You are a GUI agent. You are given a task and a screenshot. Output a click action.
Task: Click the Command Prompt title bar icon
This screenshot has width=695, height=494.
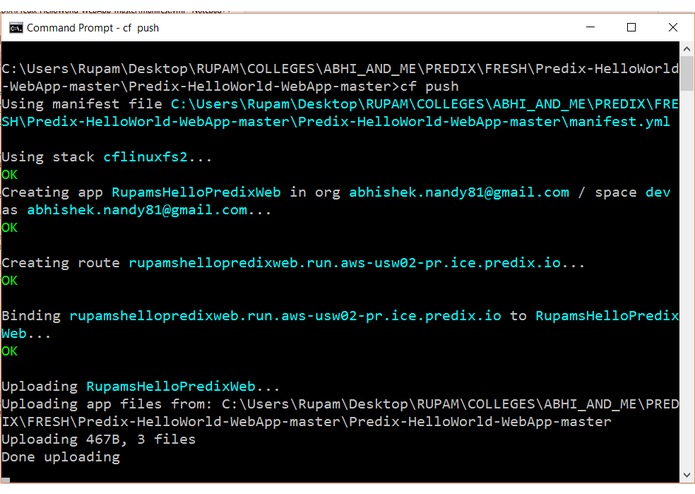[16, 28]
